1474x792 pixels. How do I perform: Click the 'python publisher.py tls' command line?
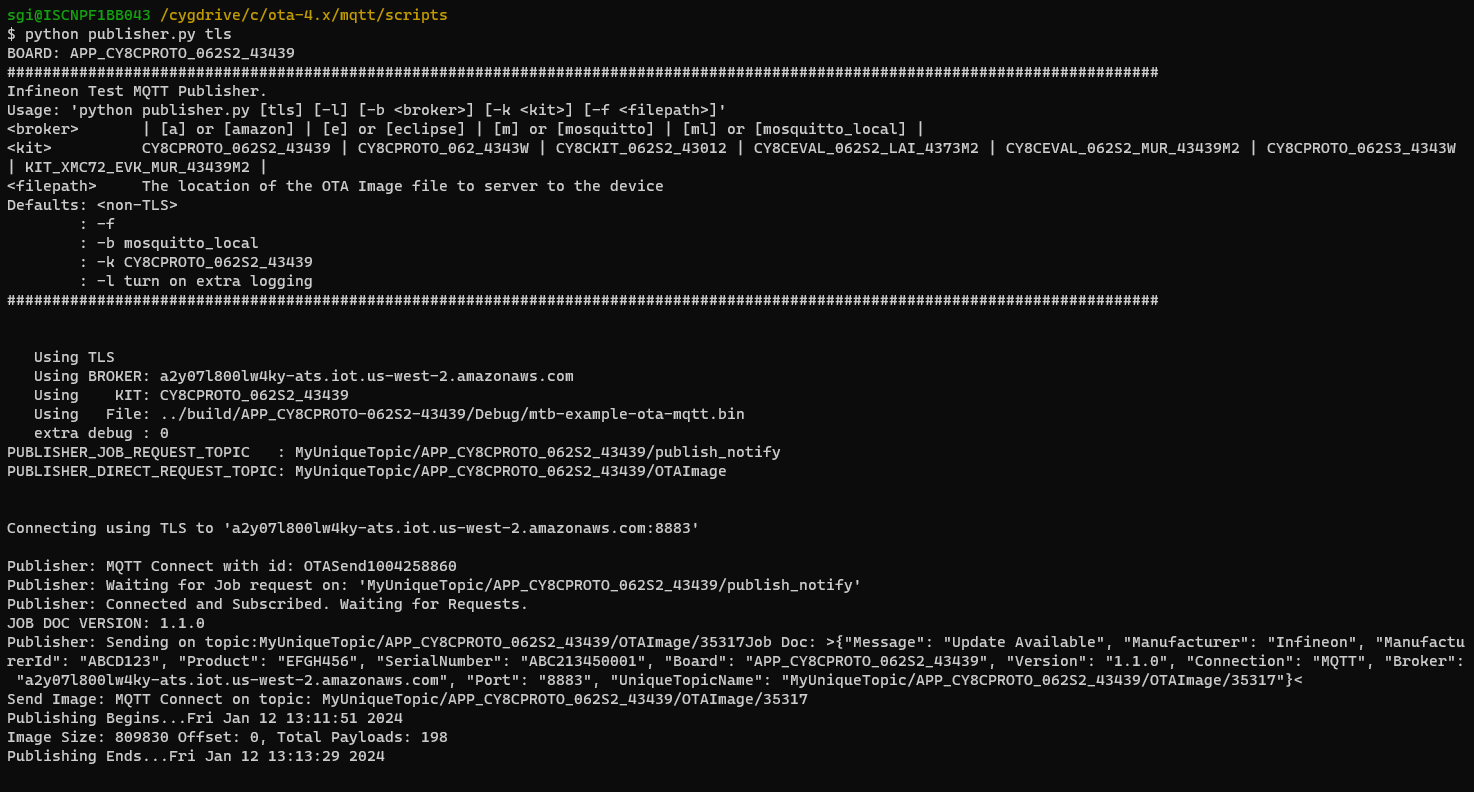pyautogui.click(x=119, y=34)
